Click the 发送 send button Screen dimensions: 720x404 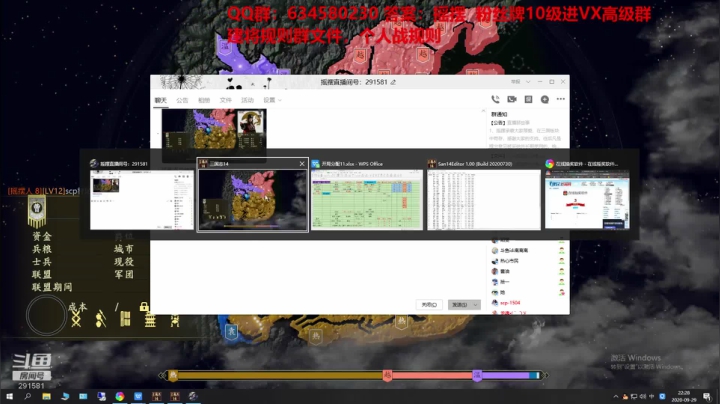[459, 305]
